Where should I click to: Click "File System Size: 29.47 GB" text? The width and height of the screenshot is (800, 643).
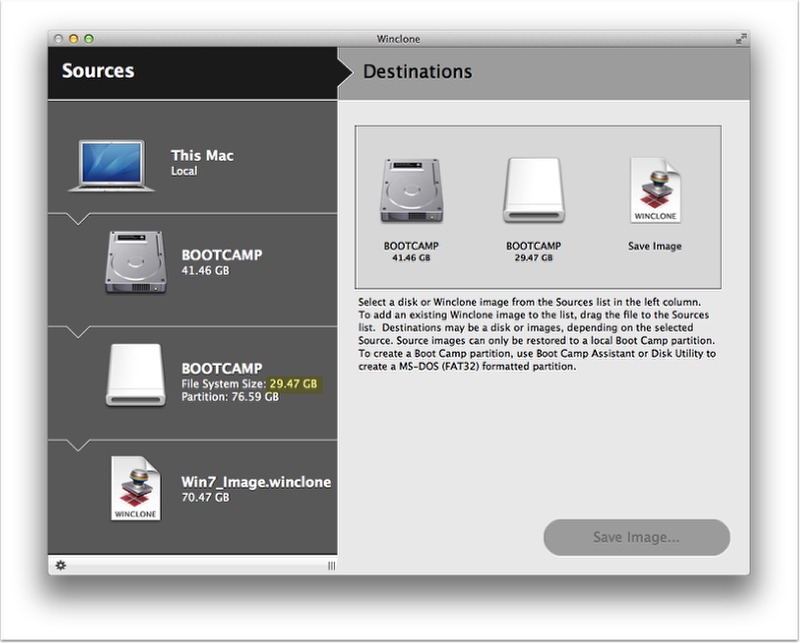tap(249, 384)
